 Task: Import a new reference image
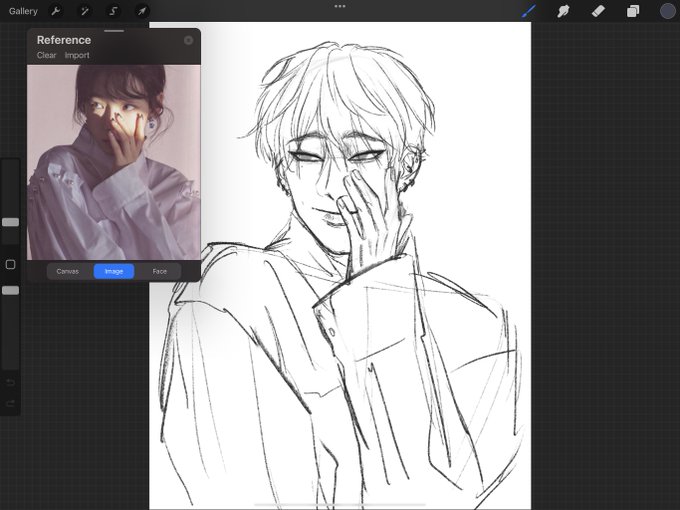[77, 55]
